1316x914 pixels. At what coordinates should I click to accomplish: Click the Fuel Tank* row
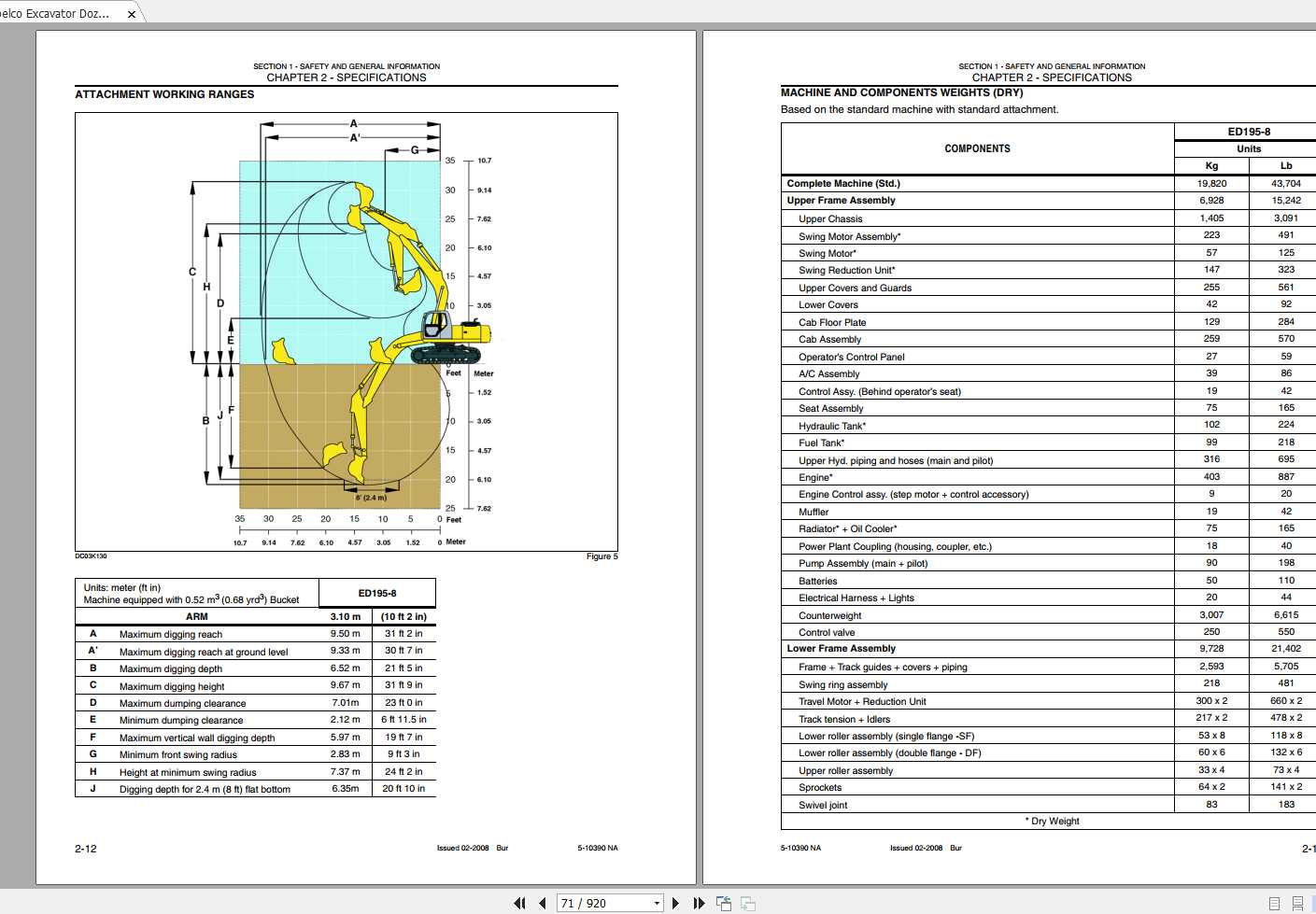1048,443
